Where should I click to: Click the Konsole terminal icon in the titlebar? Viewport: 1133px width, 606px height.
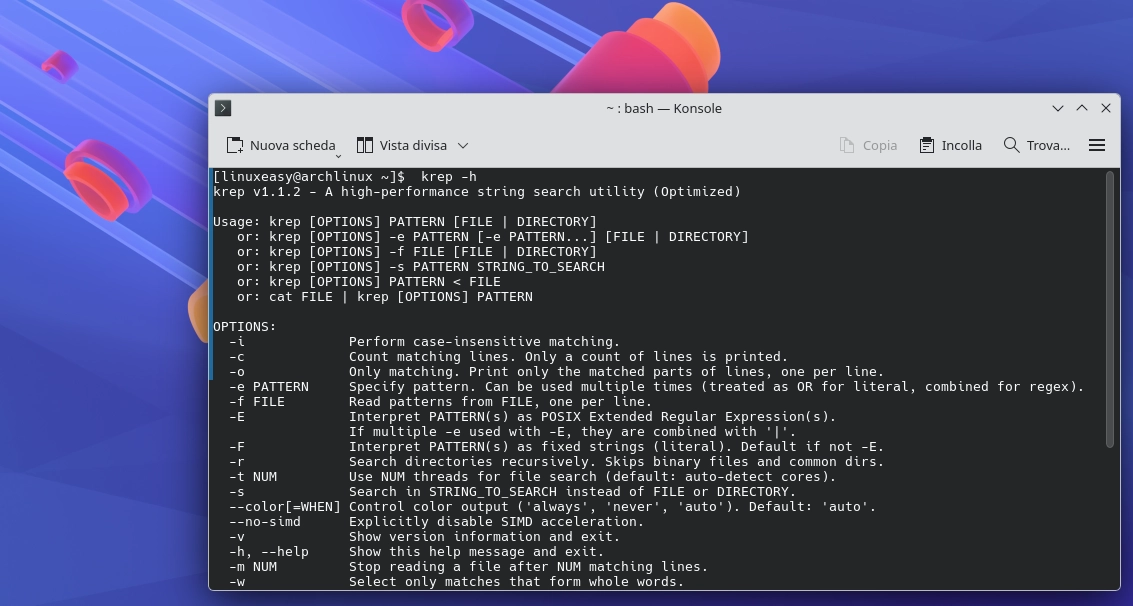coord(223,108)
